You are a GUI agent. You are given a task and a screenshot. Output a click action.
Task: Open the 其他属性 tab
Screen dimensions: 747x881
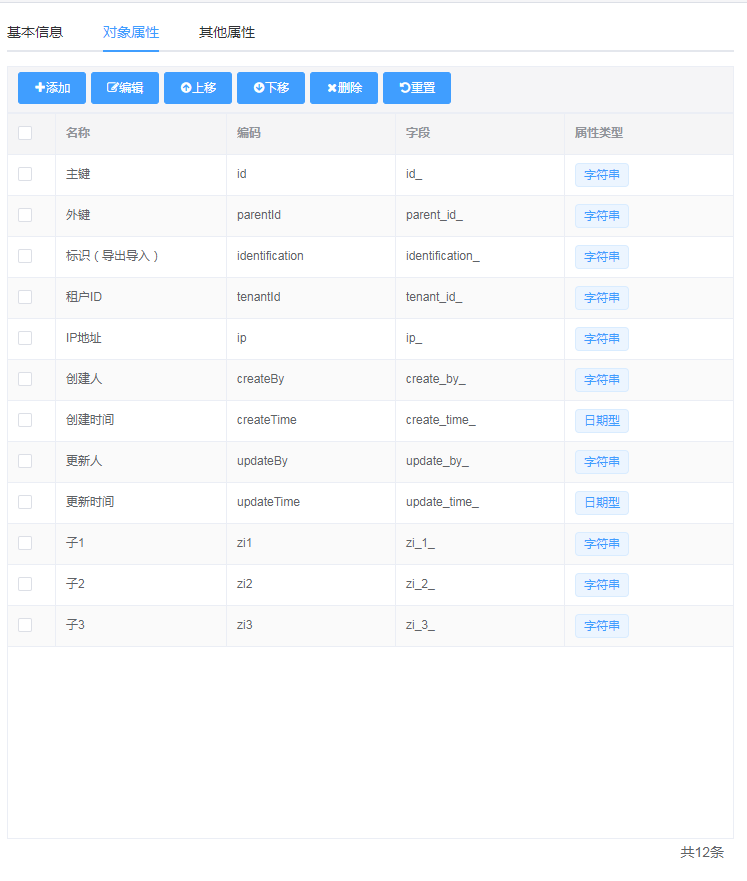coord(227,32)
